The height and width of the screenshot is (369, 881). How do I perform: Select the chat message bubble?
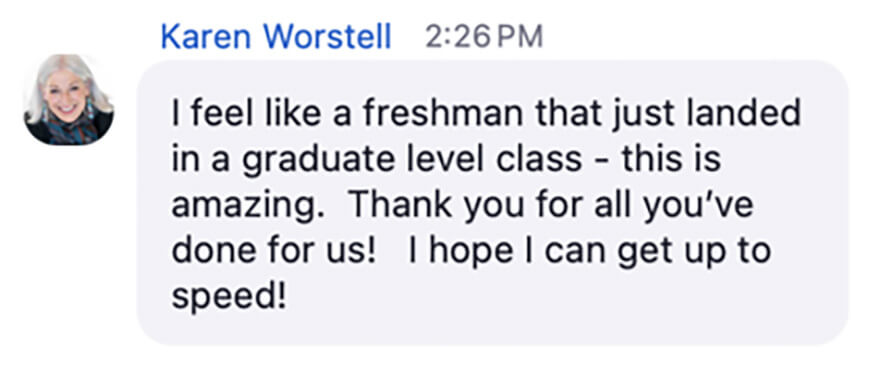point(493,202)
